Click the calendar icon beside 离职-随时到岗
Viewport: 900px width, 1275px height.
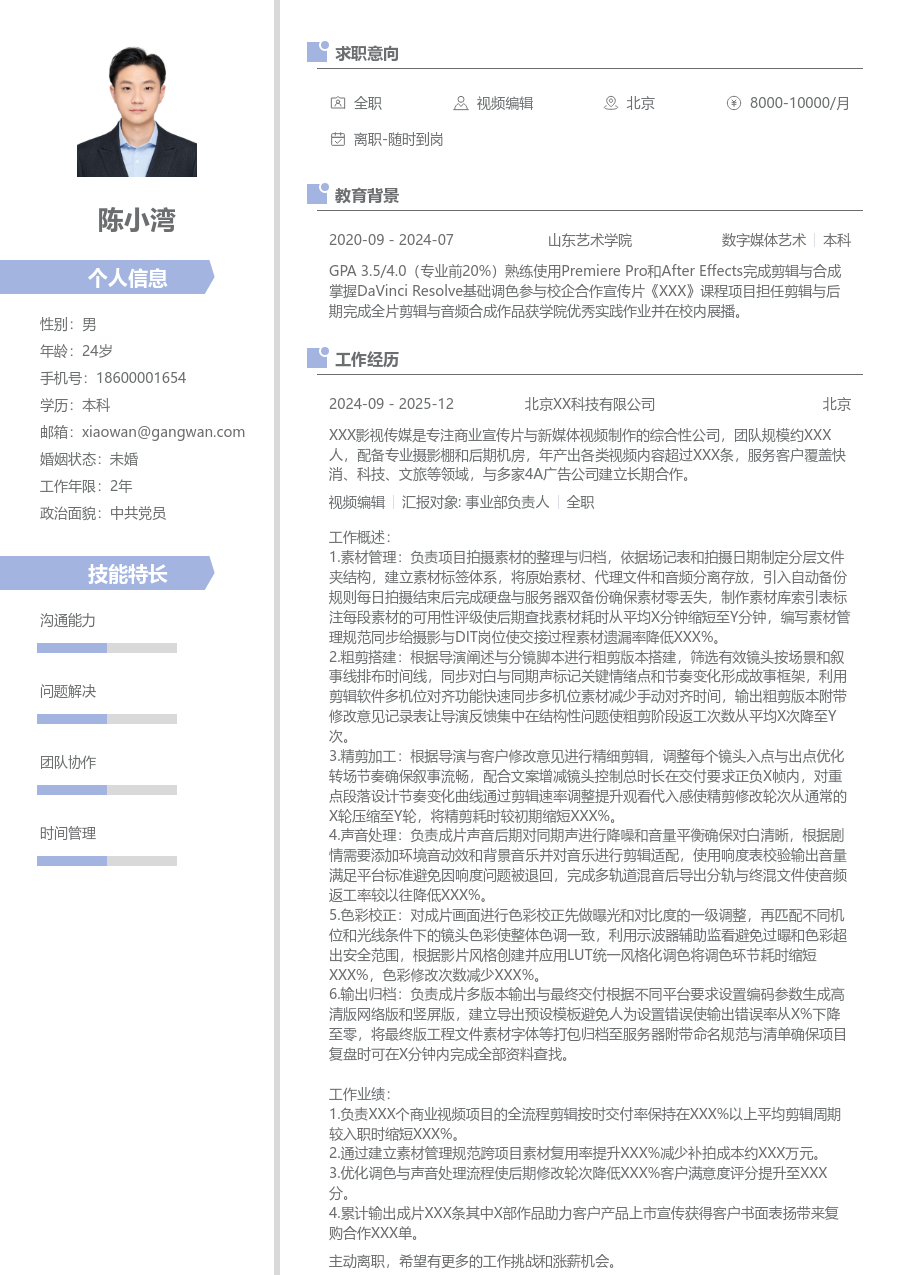click(337, 139)
